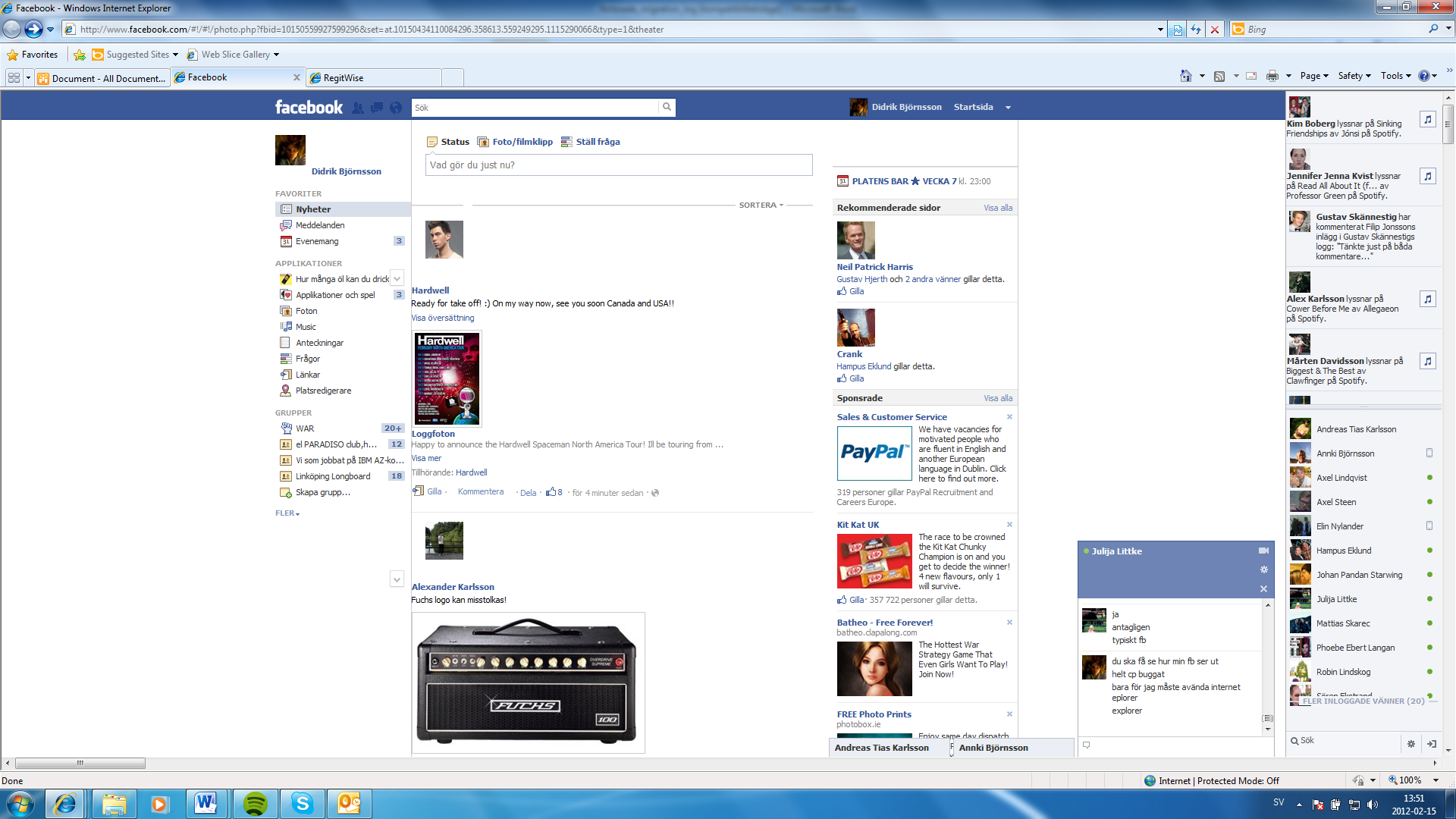
Task: Refresh the page with the address bar button
Action: coord(1196,30)
